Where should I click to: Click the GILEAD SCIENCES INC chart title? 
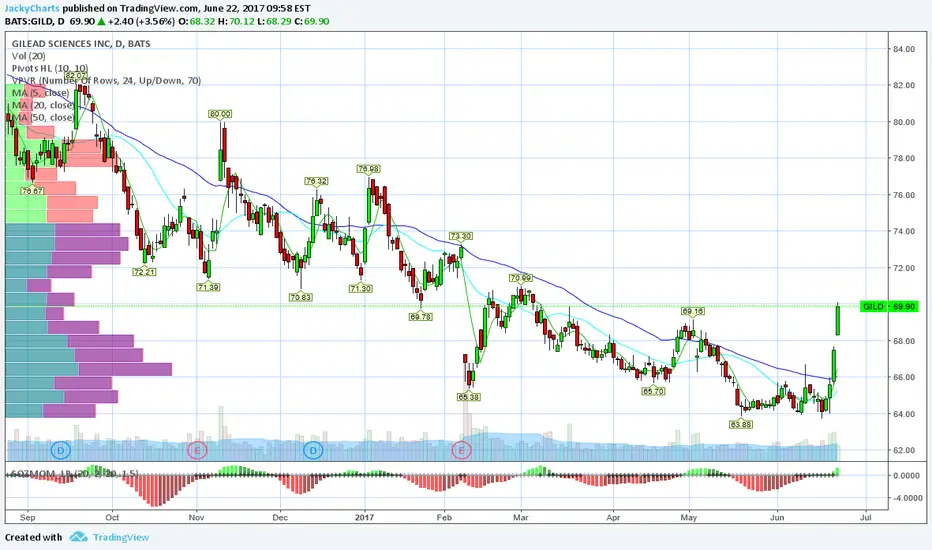click(81, 43)
